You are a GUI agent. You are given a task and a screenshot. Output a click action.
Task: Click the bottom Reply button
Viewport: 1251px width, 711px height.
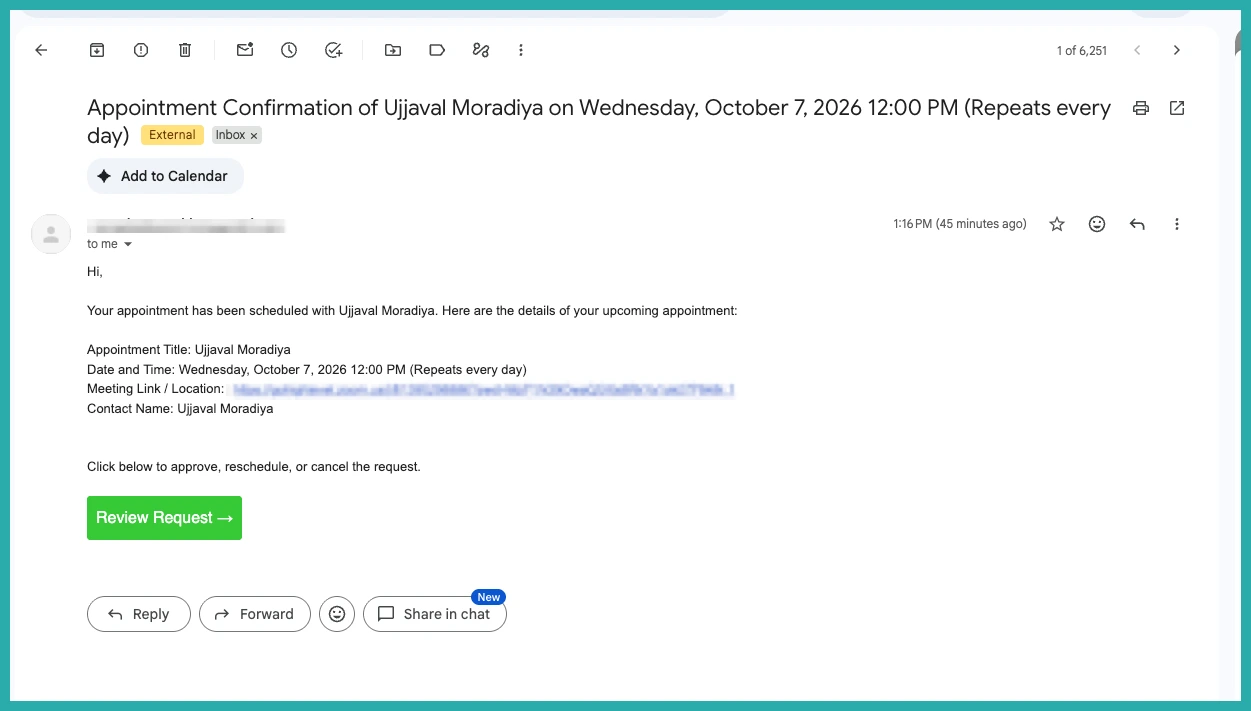[139, 614]
